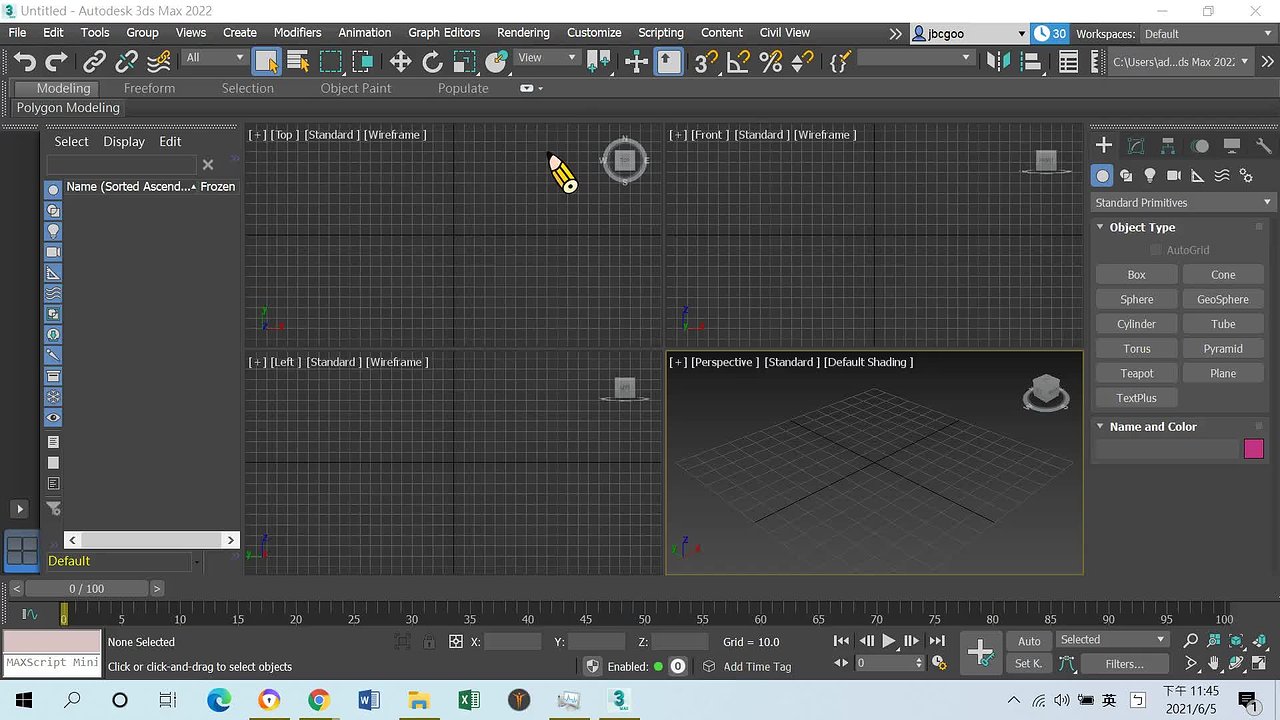Open the project path dropdown
The width and height of the screenshot is (1280, 720).
coord(1181,62)
